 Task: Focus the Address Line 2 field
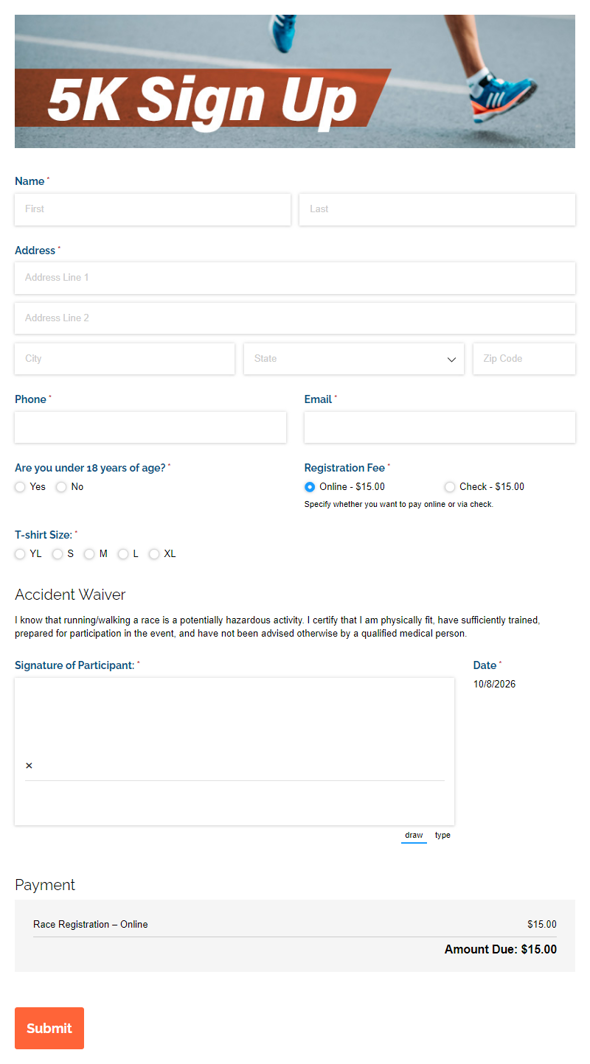click(x=295, y=318)
